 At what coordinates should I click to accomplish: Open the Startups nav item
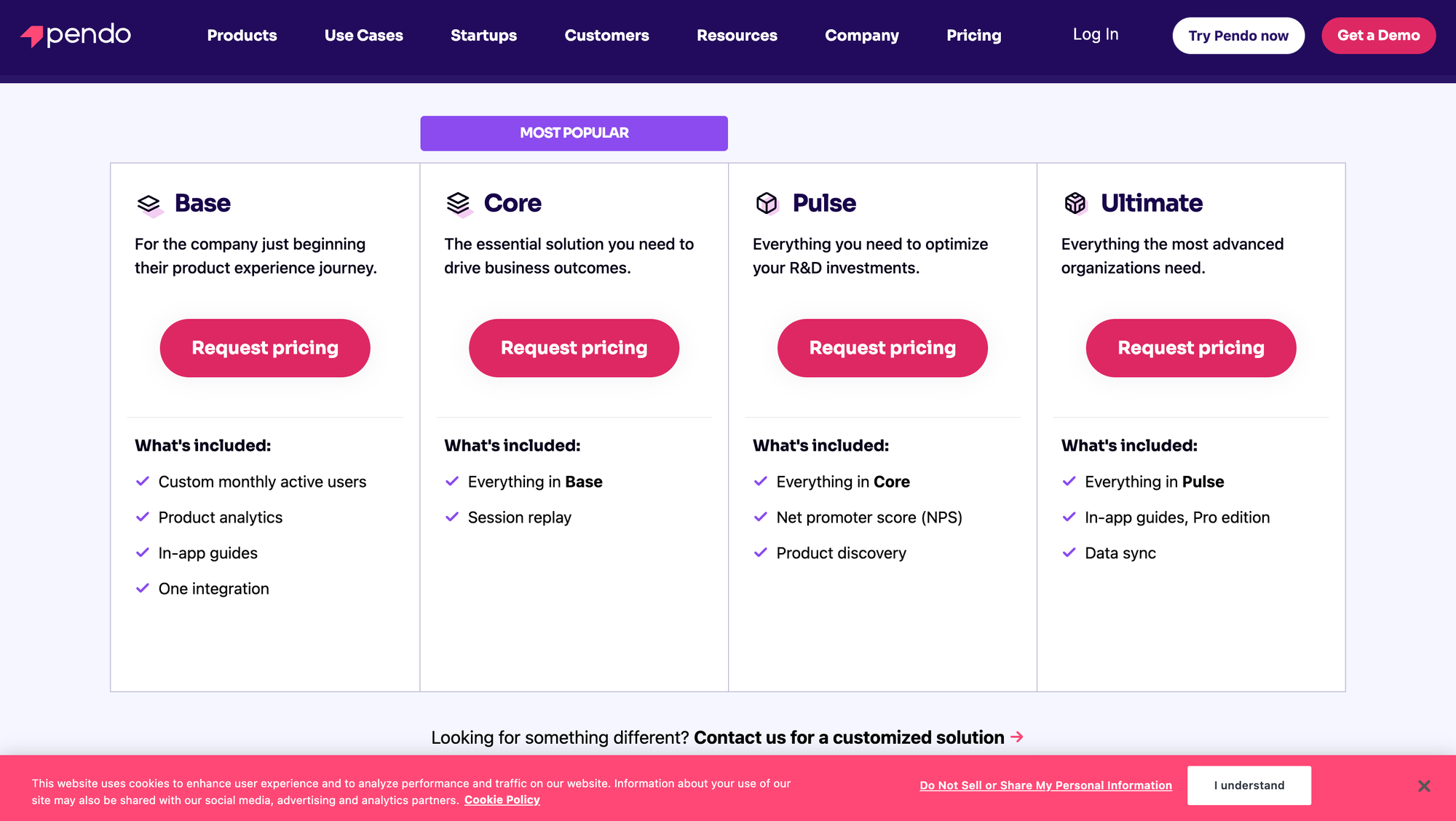pos(483,36)
